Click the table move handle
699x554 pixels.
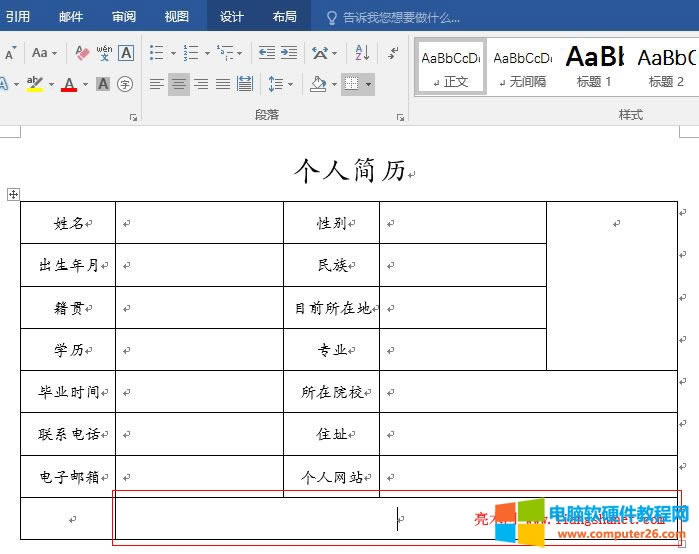(x=13, y=194)
